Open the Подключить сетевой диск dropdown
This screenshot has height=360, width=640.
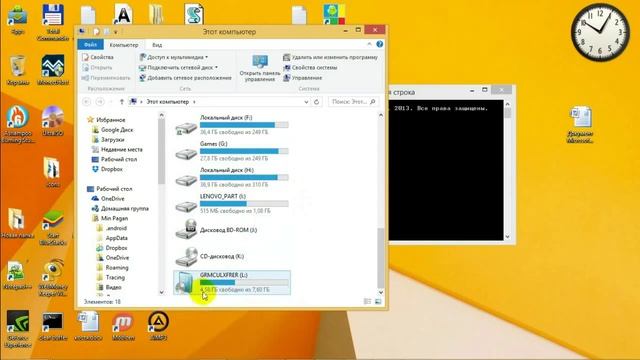pos(178,67)
